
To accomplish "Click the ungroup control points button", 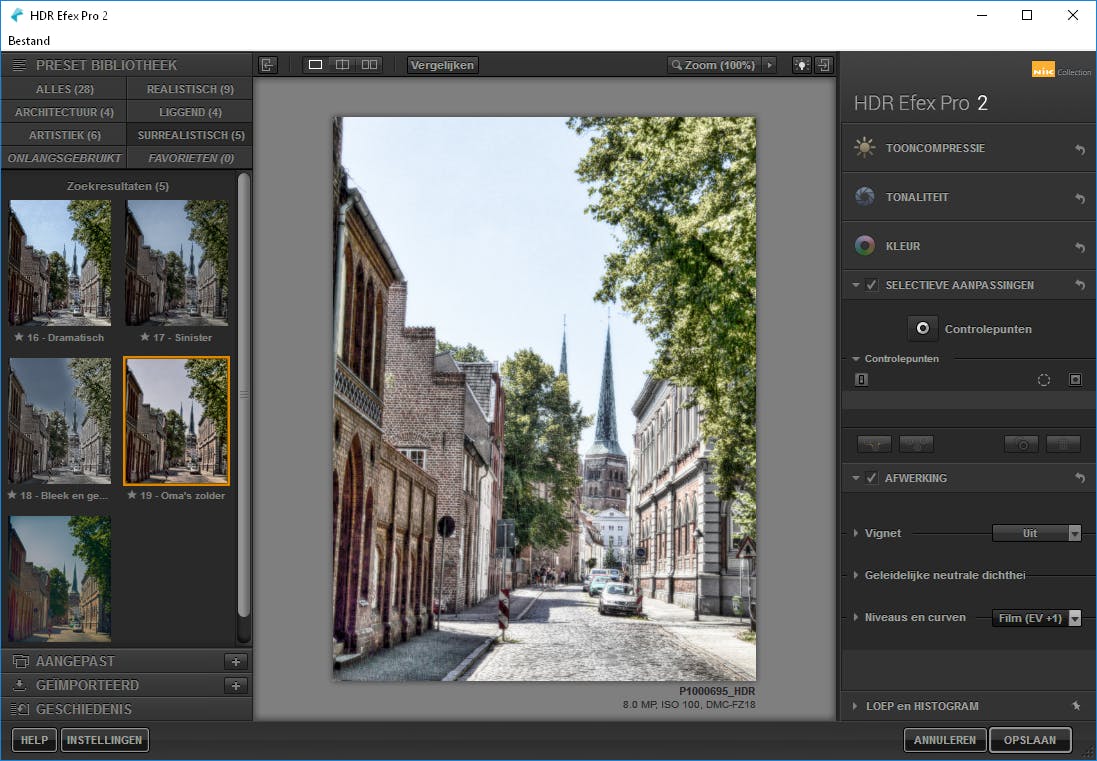I will coord(916,444).
